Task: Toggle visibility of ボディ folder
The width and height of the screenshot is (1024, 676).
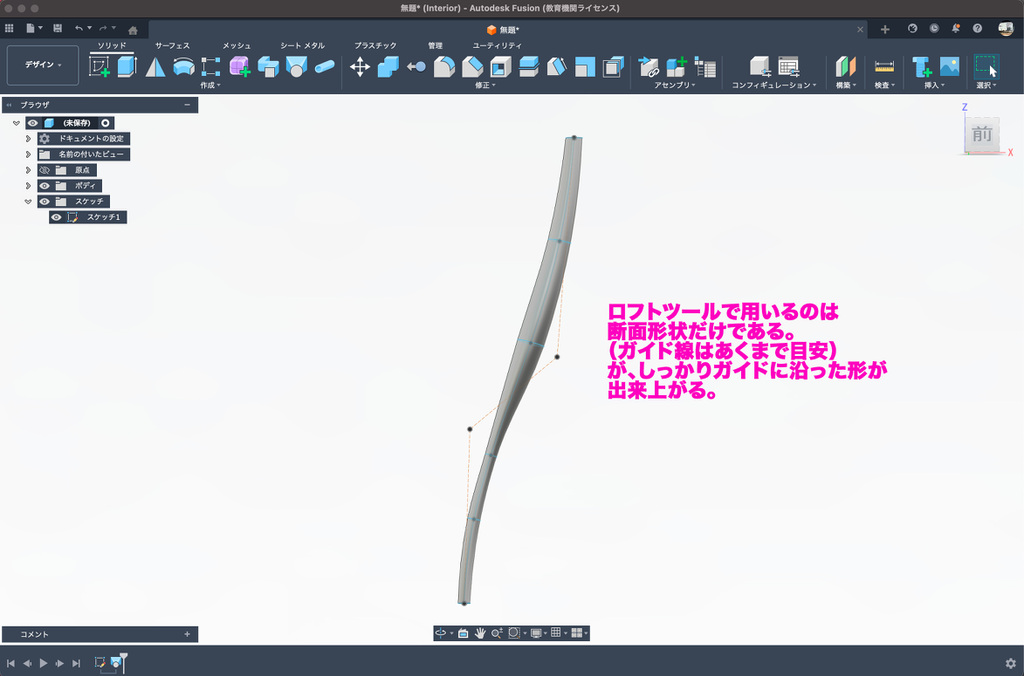Action: click(44, 186)
